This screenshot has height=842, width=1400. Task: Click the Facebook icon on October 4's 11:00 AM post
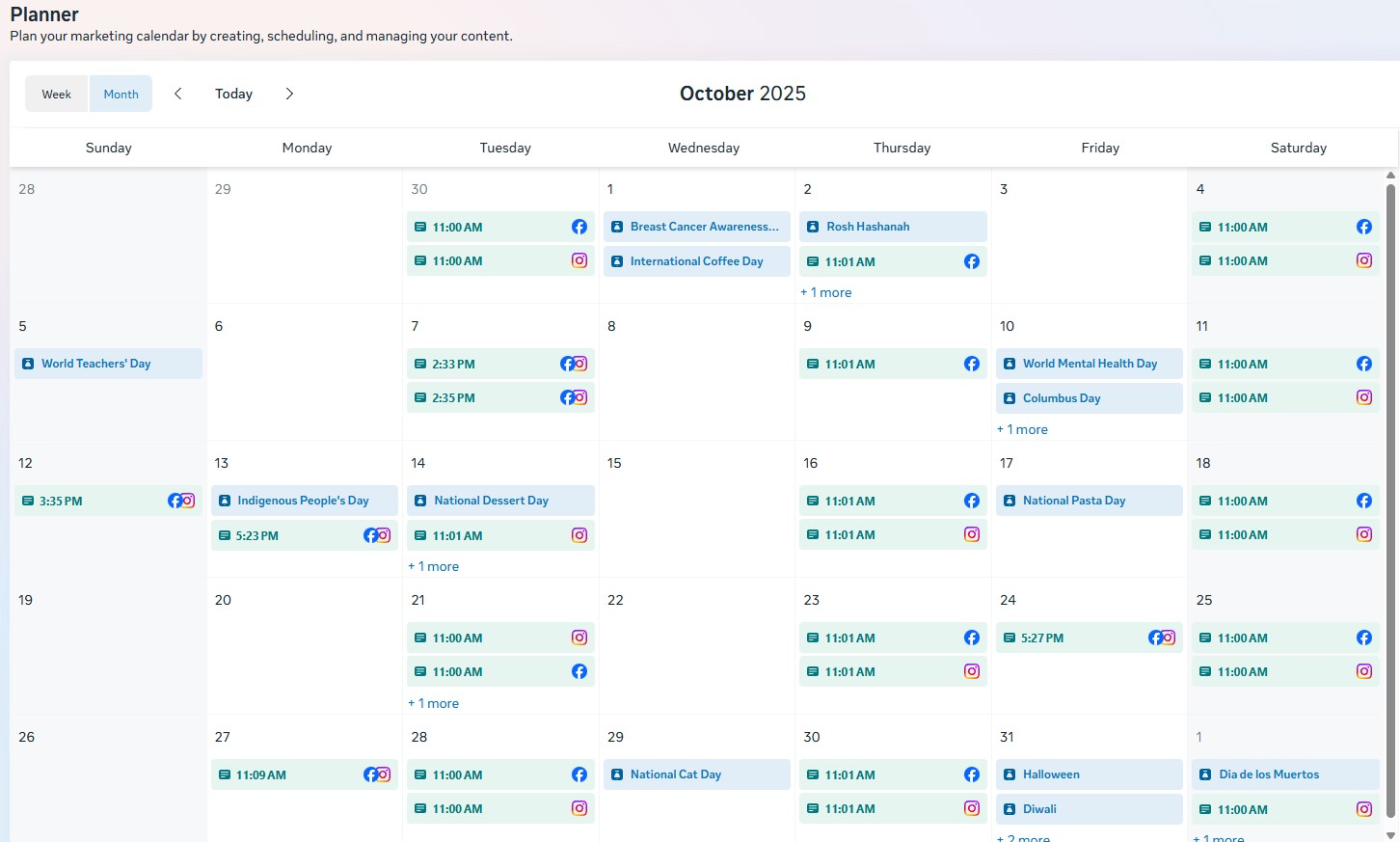click(x=1363, y=227)
